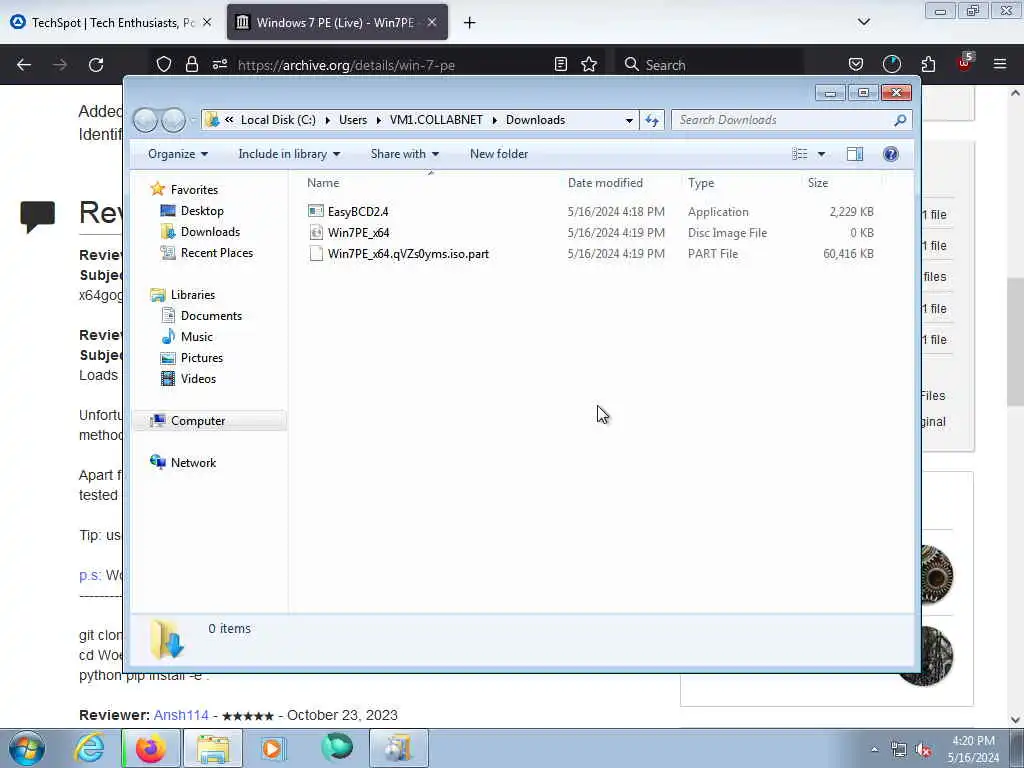Open the Pictures library

click(202, 357)
